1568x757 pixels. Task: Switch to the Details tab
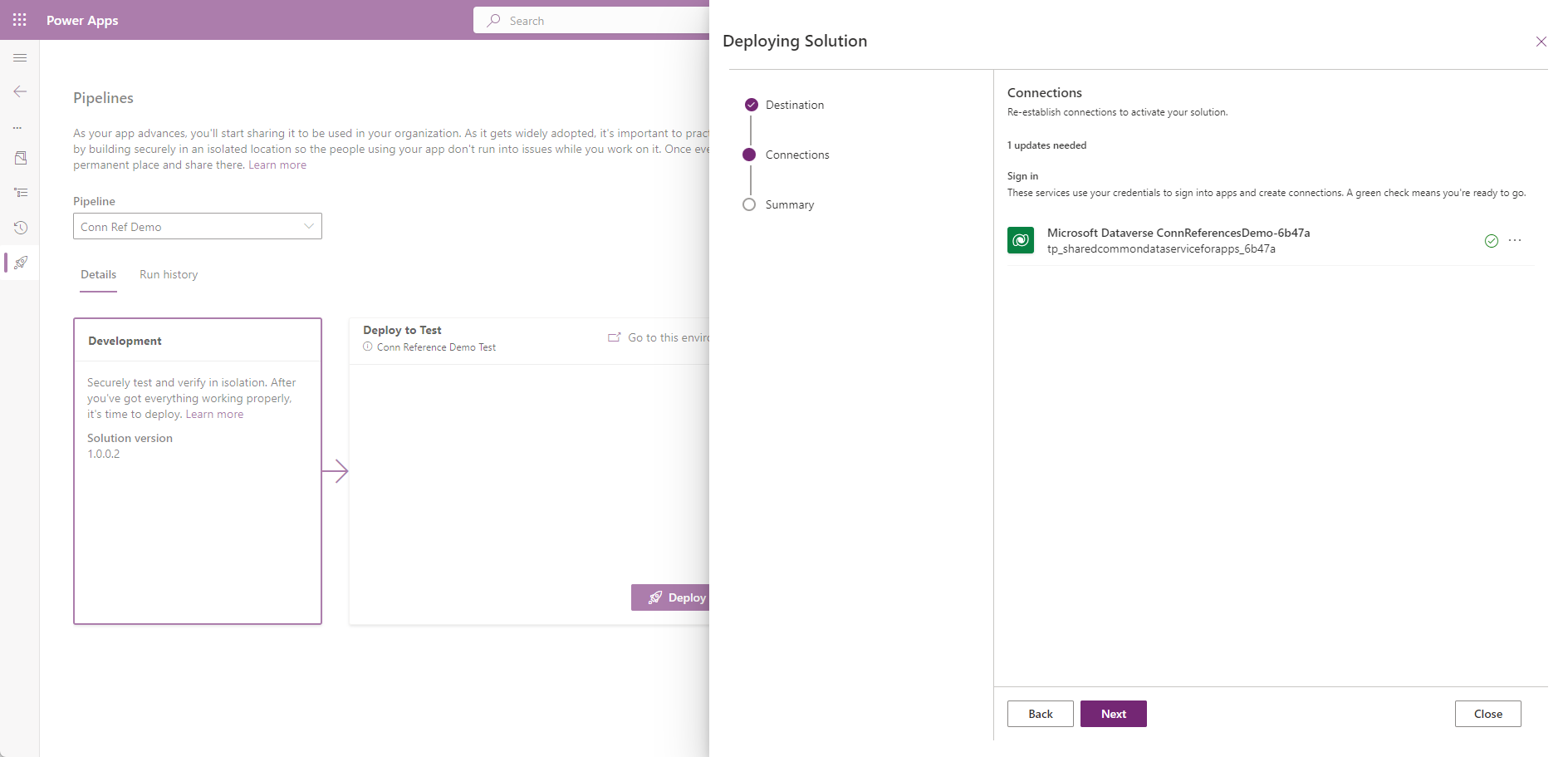pyautogui.click(x=98, y=275)
